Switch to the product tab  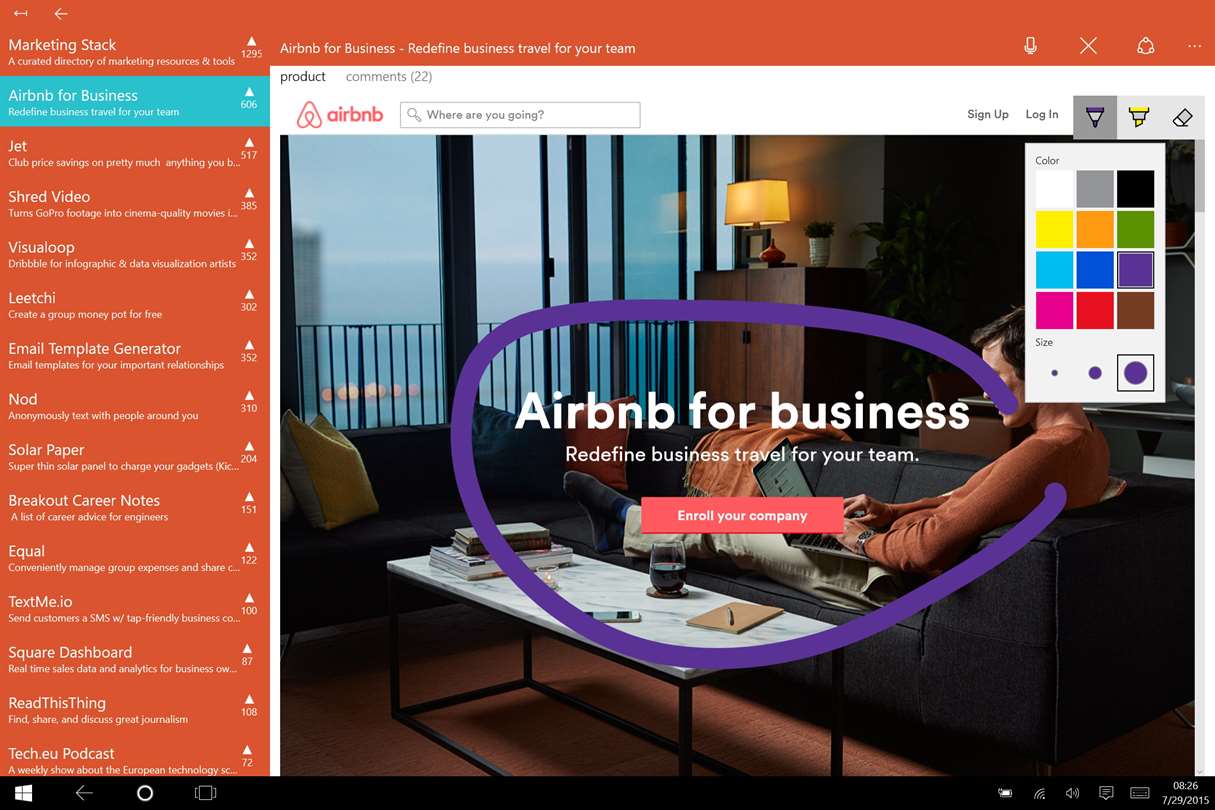(x=303, y=77)
